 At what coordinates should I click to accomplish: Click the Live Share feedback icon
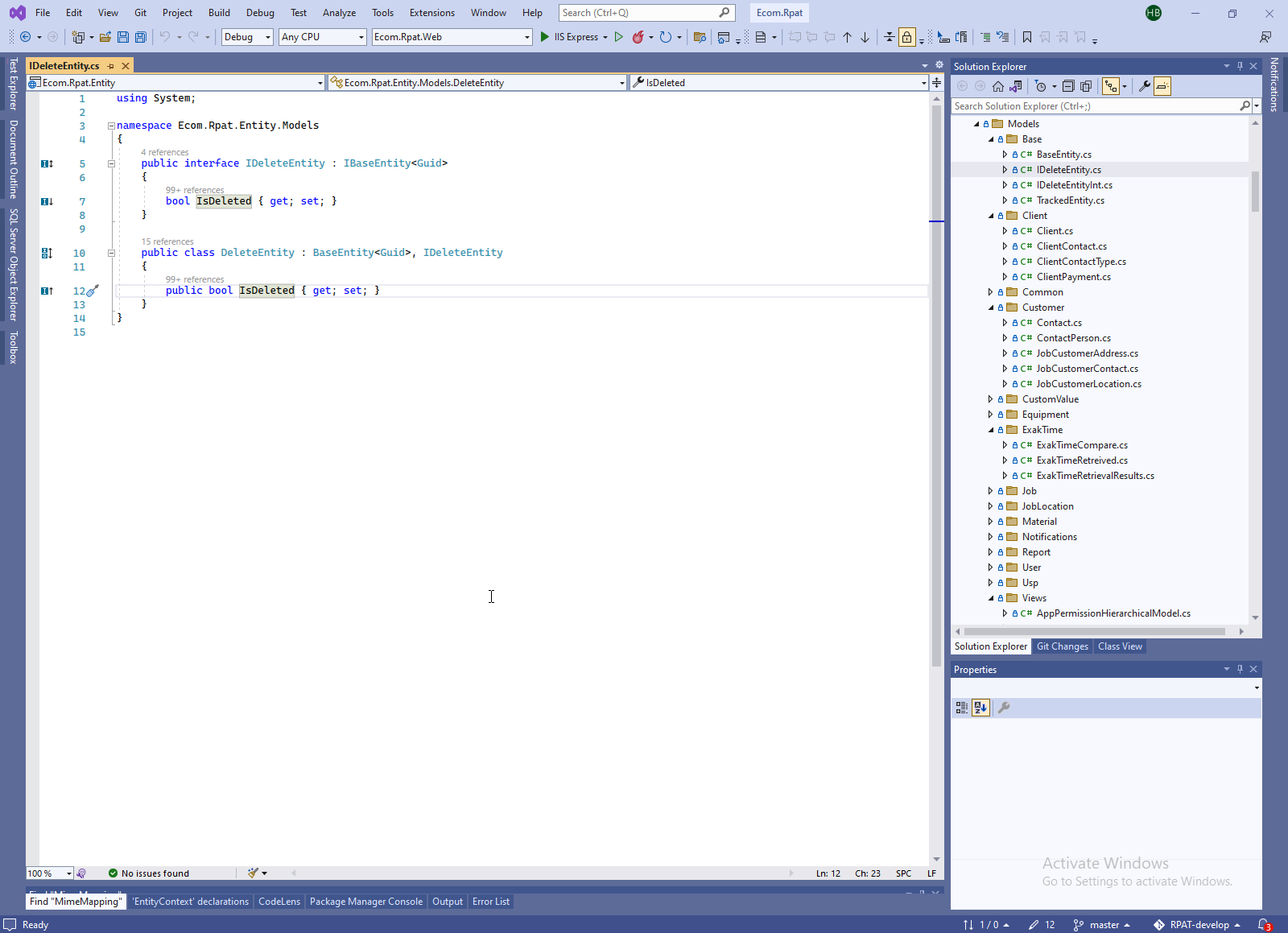point(1265,37)
